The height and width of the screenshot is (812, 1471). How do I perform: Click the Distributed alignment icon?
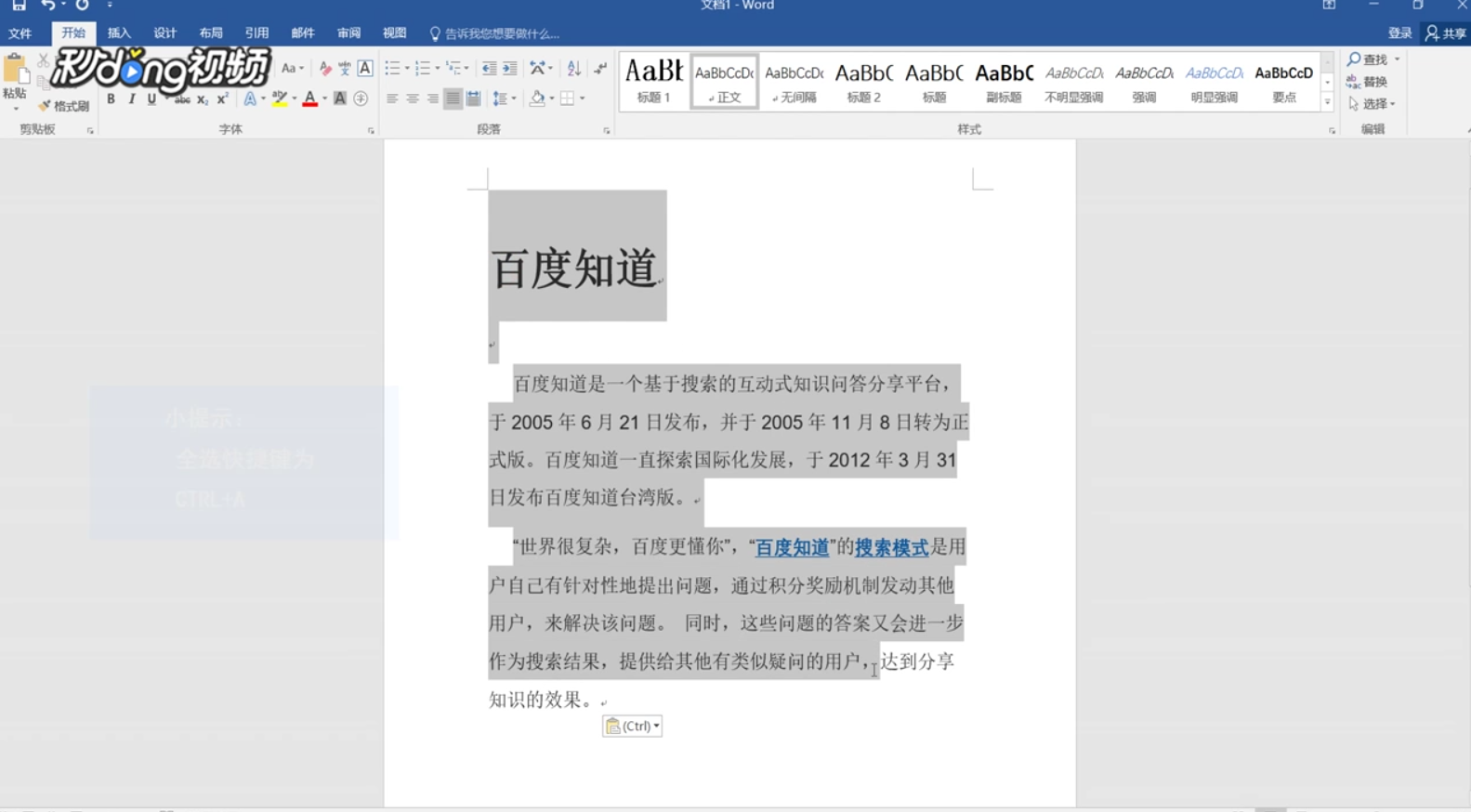click(x=473, y=98)
